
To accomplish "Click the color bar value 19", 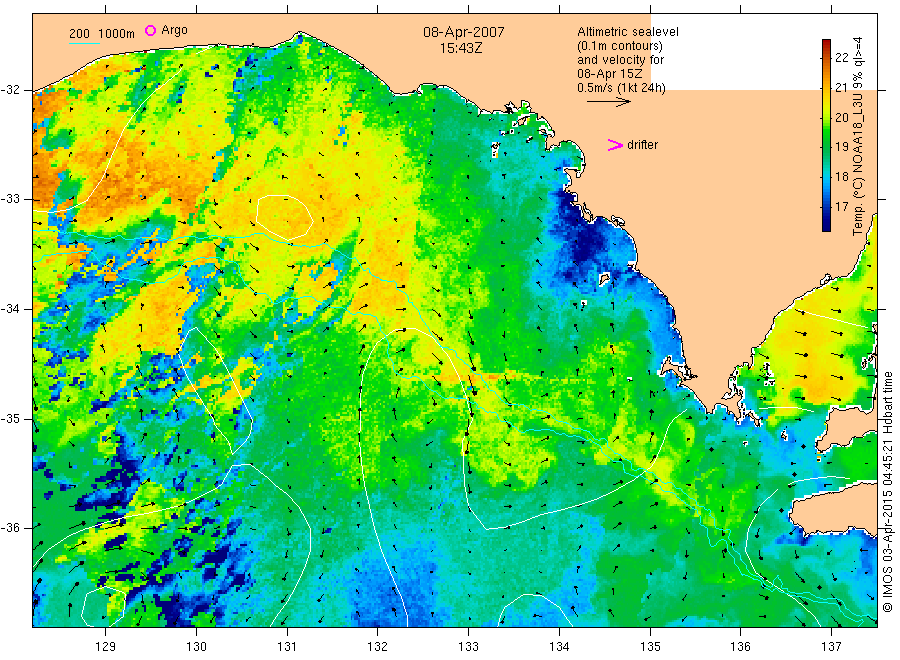I will coord(841,146).
